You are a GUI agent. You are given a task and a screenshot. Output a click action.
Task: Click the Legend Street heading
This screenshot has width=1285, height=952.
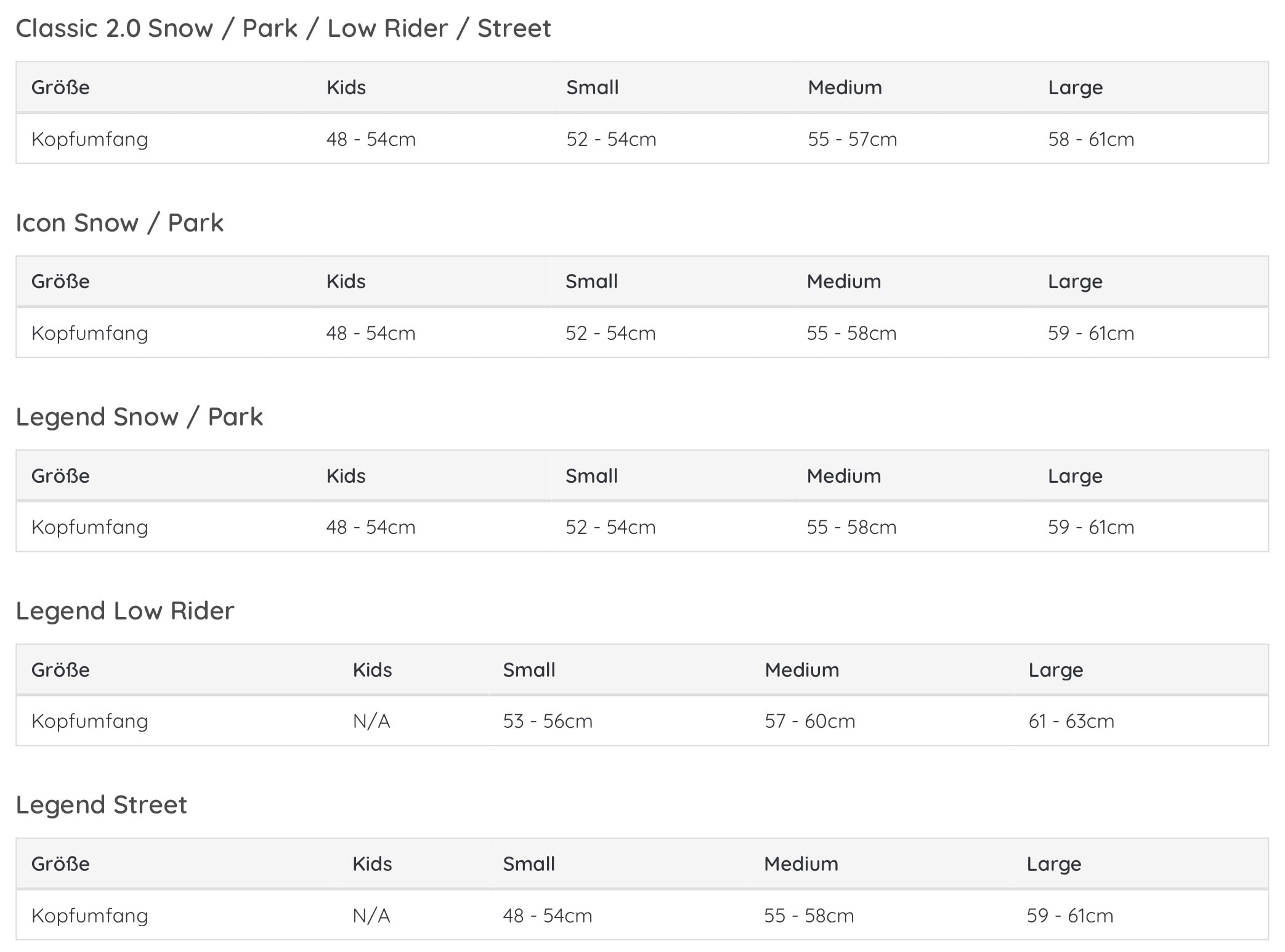coord(101,805)
